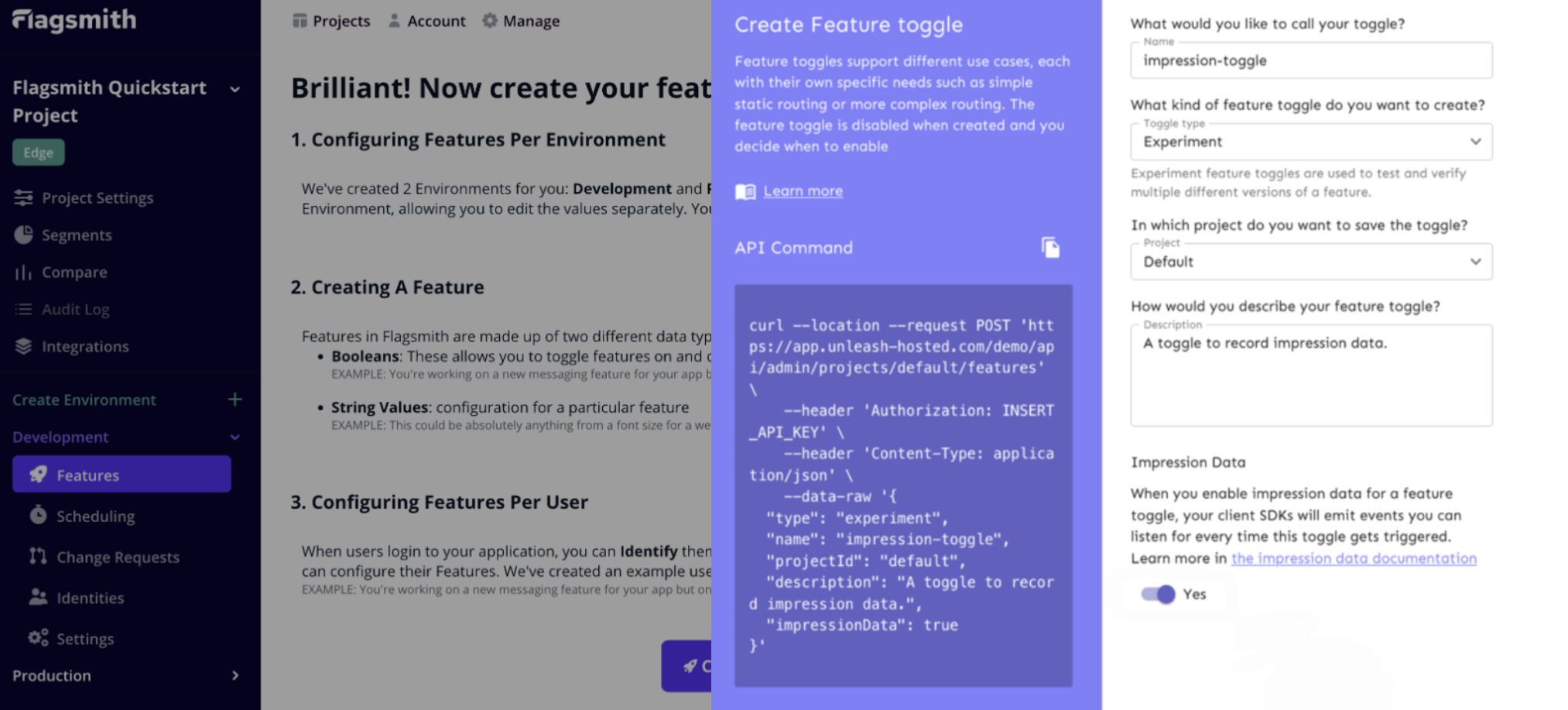Click the Compare bars icon
The width and height of the screenshot is (1568, 710).
point(23,273)
